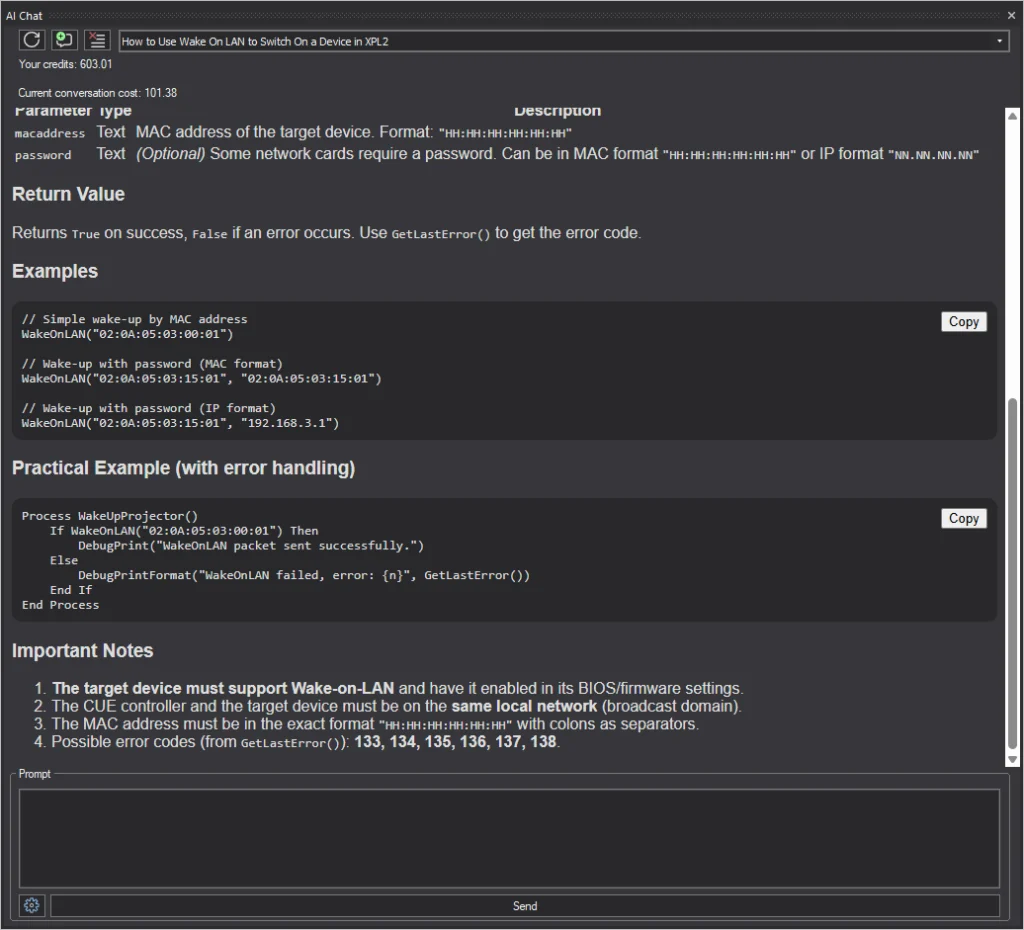
Task: Click the delete conversation list icon
Action: pyautogui.click(x=97, y=40)
